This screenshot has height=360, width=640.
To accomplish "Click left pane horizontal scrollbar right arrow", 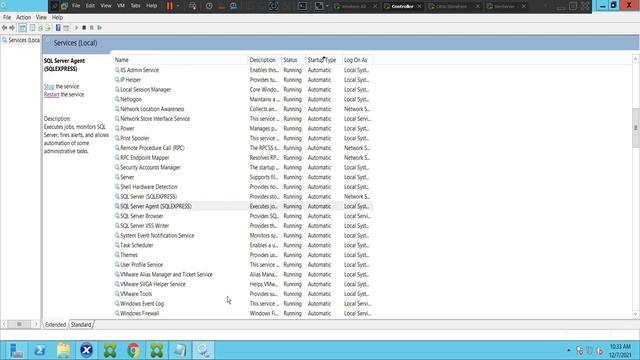I will pyautogui.click(x=36, y=324).
